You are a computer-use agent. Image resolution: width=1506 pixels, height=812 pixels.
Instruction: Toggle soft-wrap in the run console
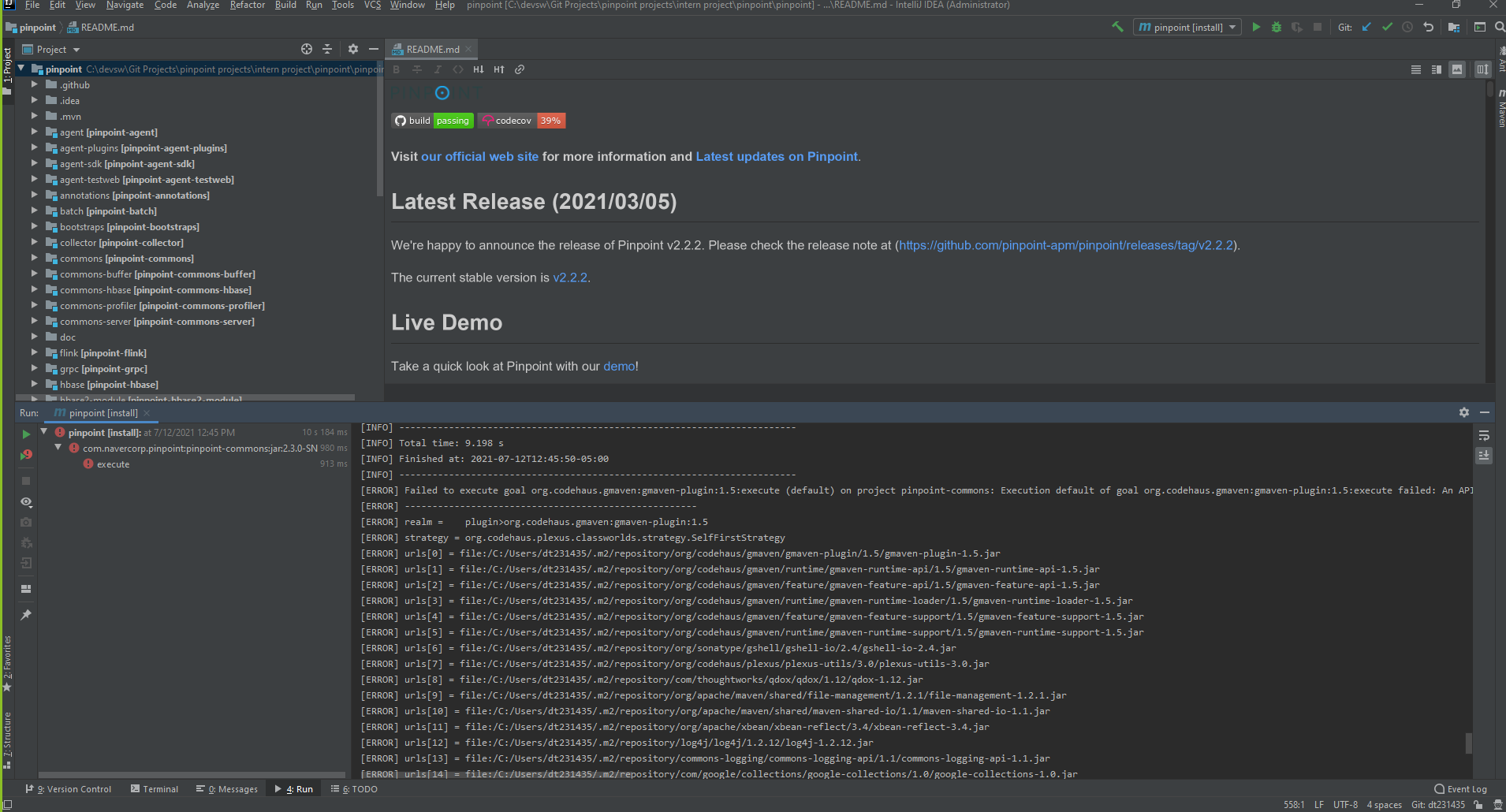[1484, 435]
